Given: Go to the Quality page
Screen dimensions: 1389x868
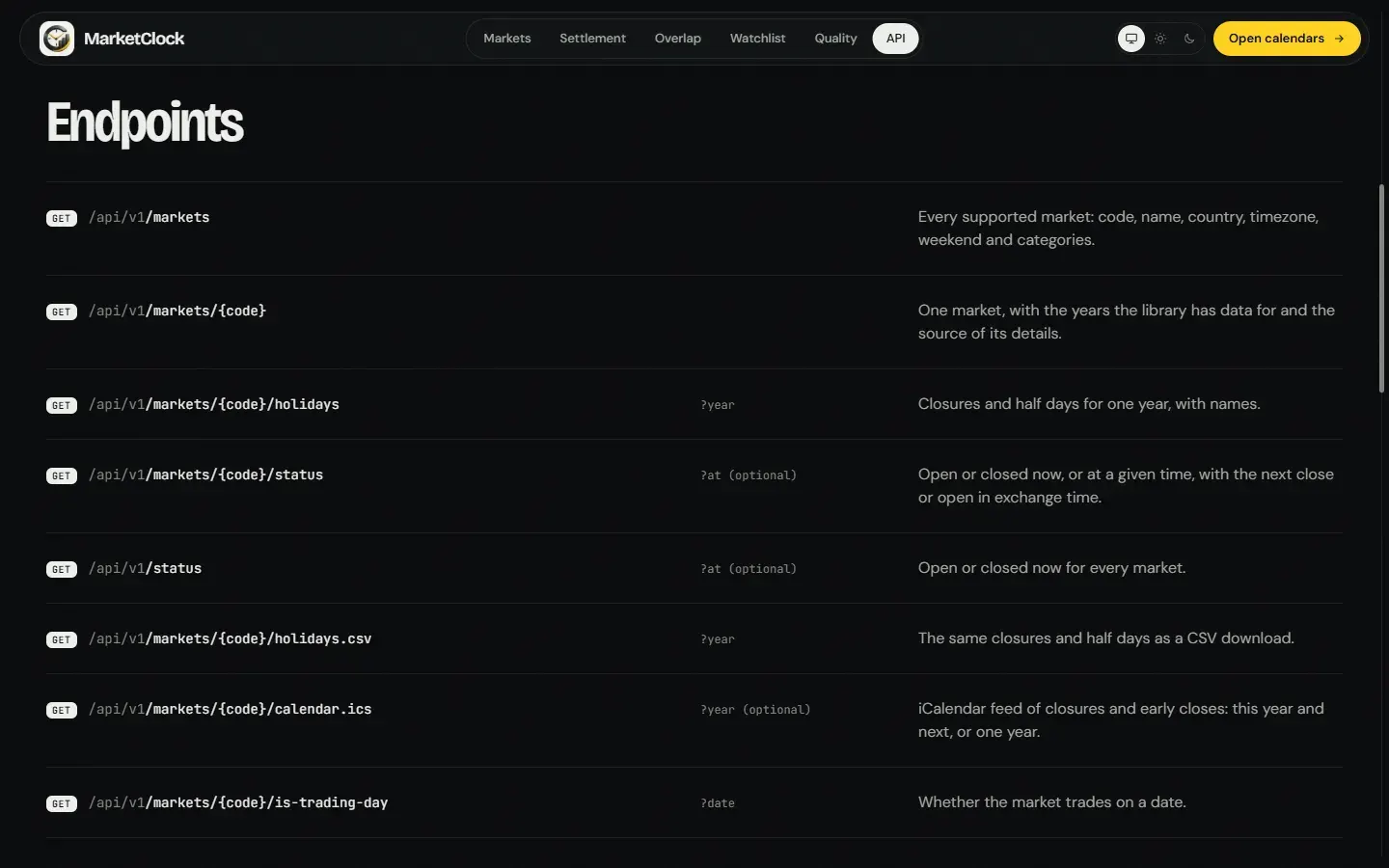Looking at the screenshot, I should click(x=835, y=39).
